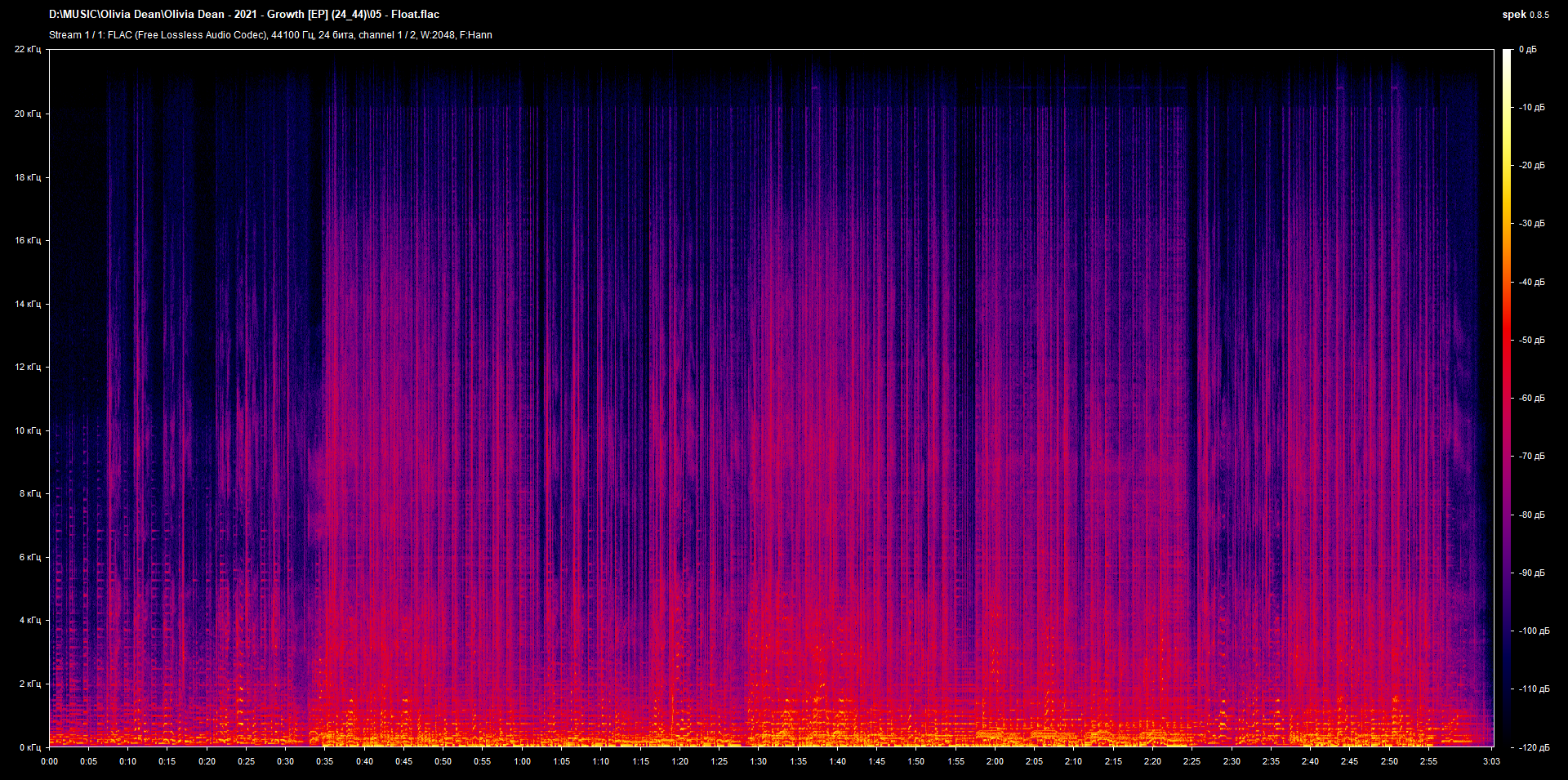This screenshot has height=780, width=1568.
Task: Click the 2:25 time axis label
Action: tap(1192, 761)
